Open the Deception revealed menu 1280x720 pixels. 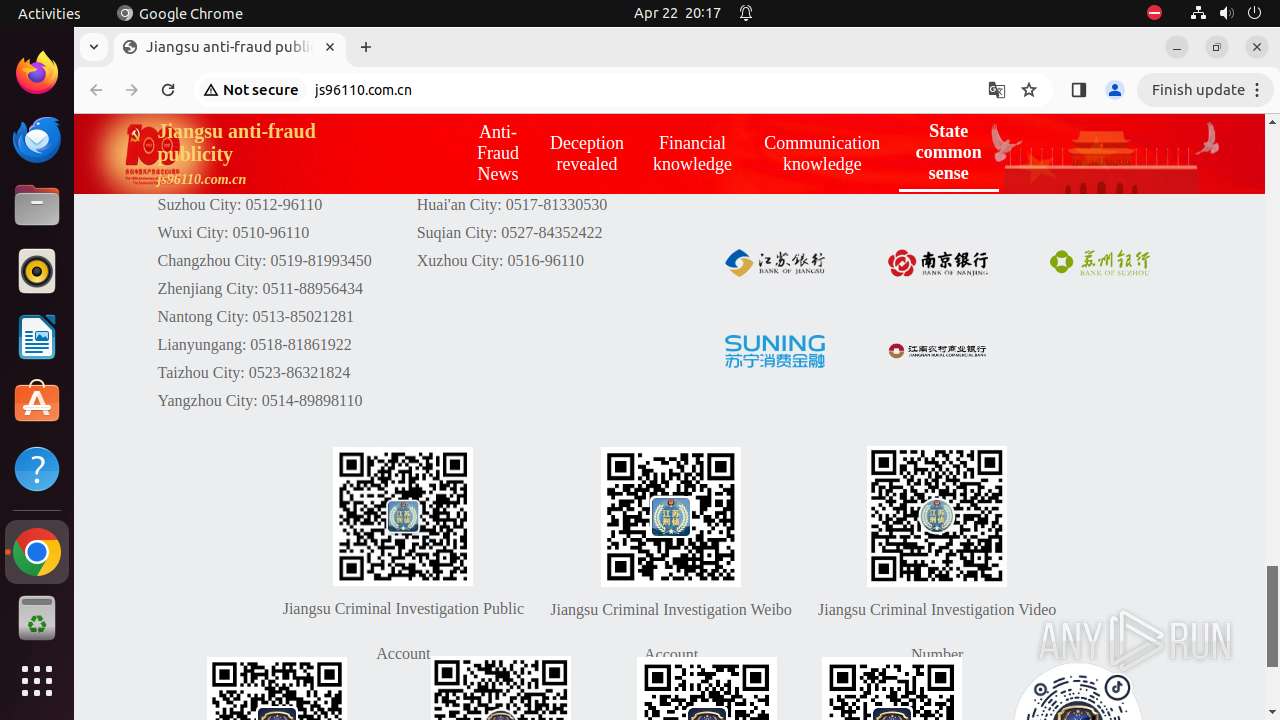coord(587,153)
